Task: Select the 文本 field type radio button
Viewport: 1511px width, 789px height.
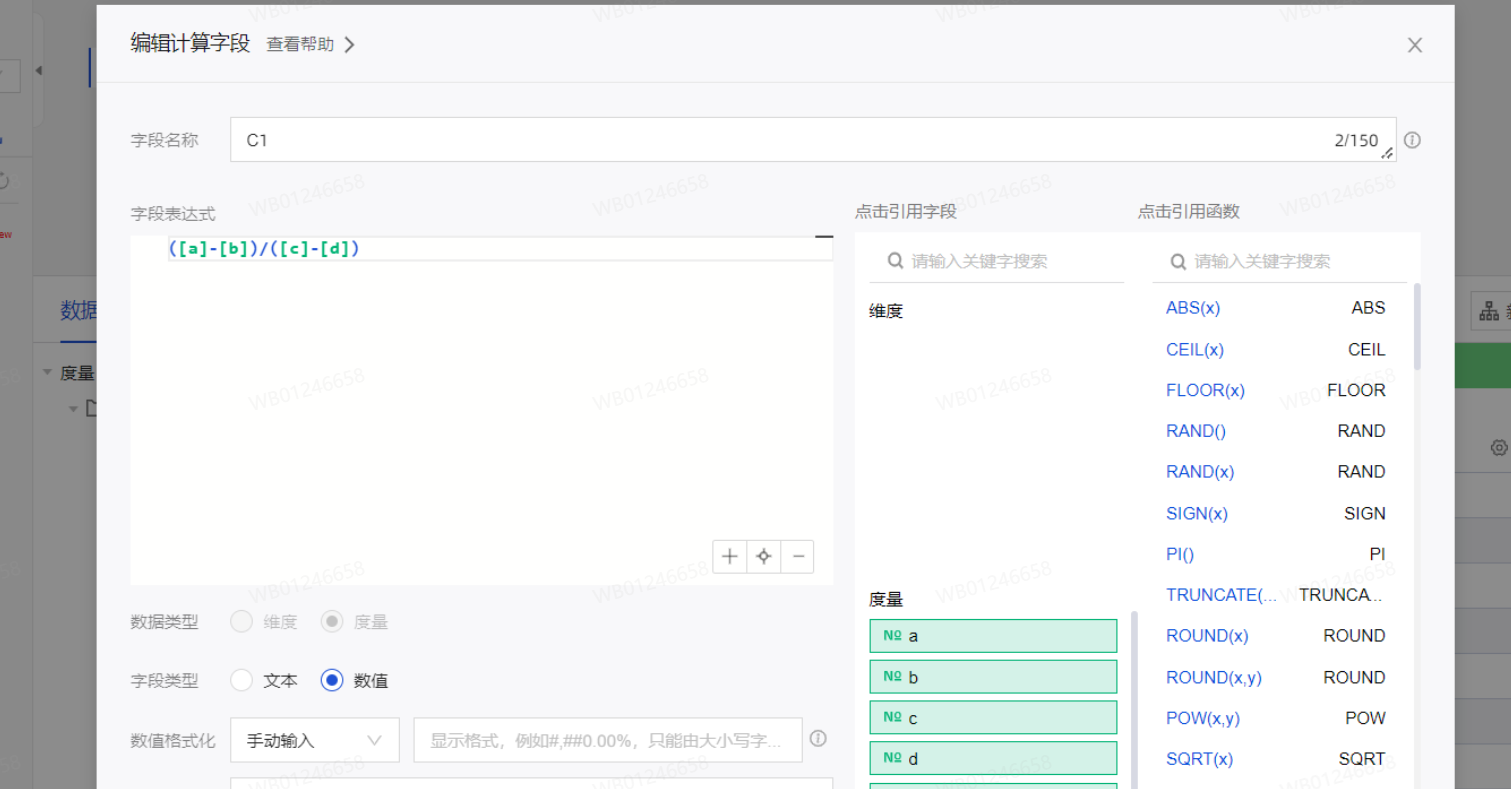Action: tap(241, 680)
